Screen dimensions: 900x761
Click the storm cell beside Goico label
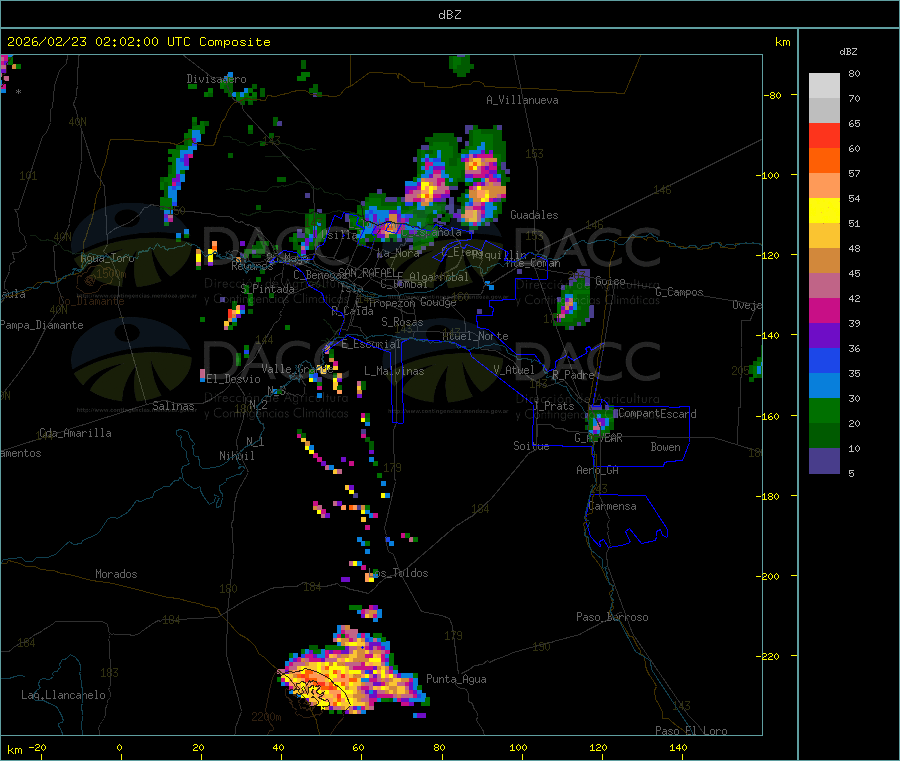coord(573,300)
